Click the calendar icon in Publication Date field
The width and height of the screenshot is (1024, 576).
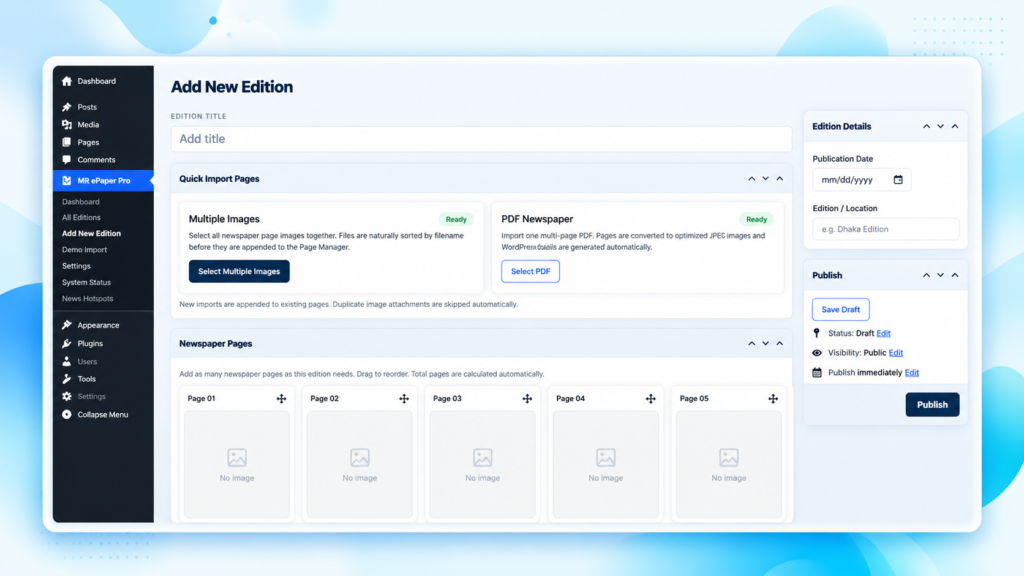898,180
